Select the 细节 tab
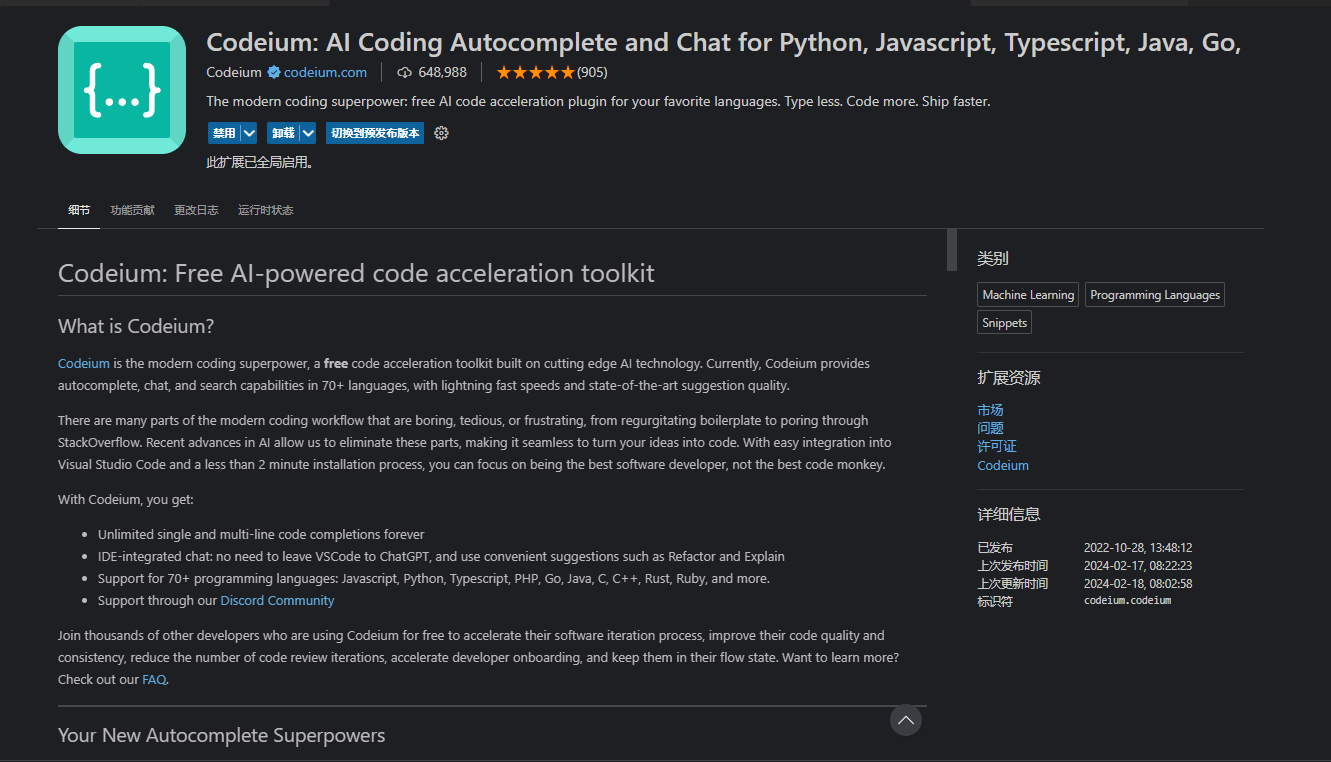1331x762 pixels. [x=79, y=210]
